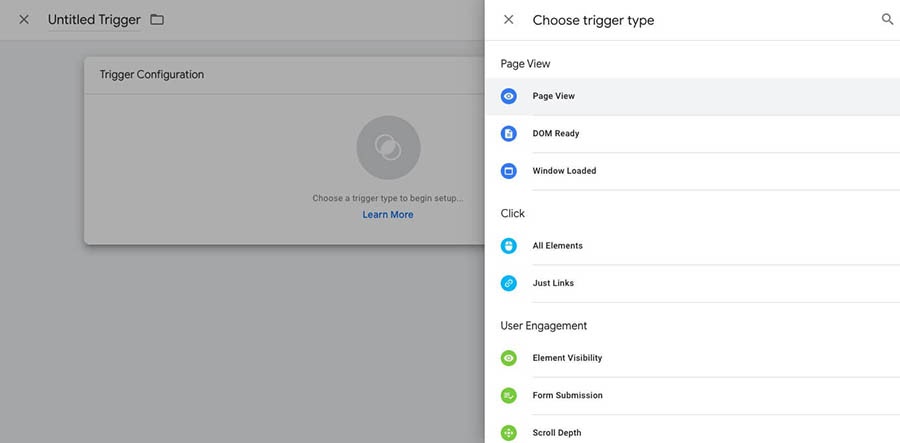Edit the Untitled Trigger name field
Screen dimensions: 900x443
coord(94,20)
